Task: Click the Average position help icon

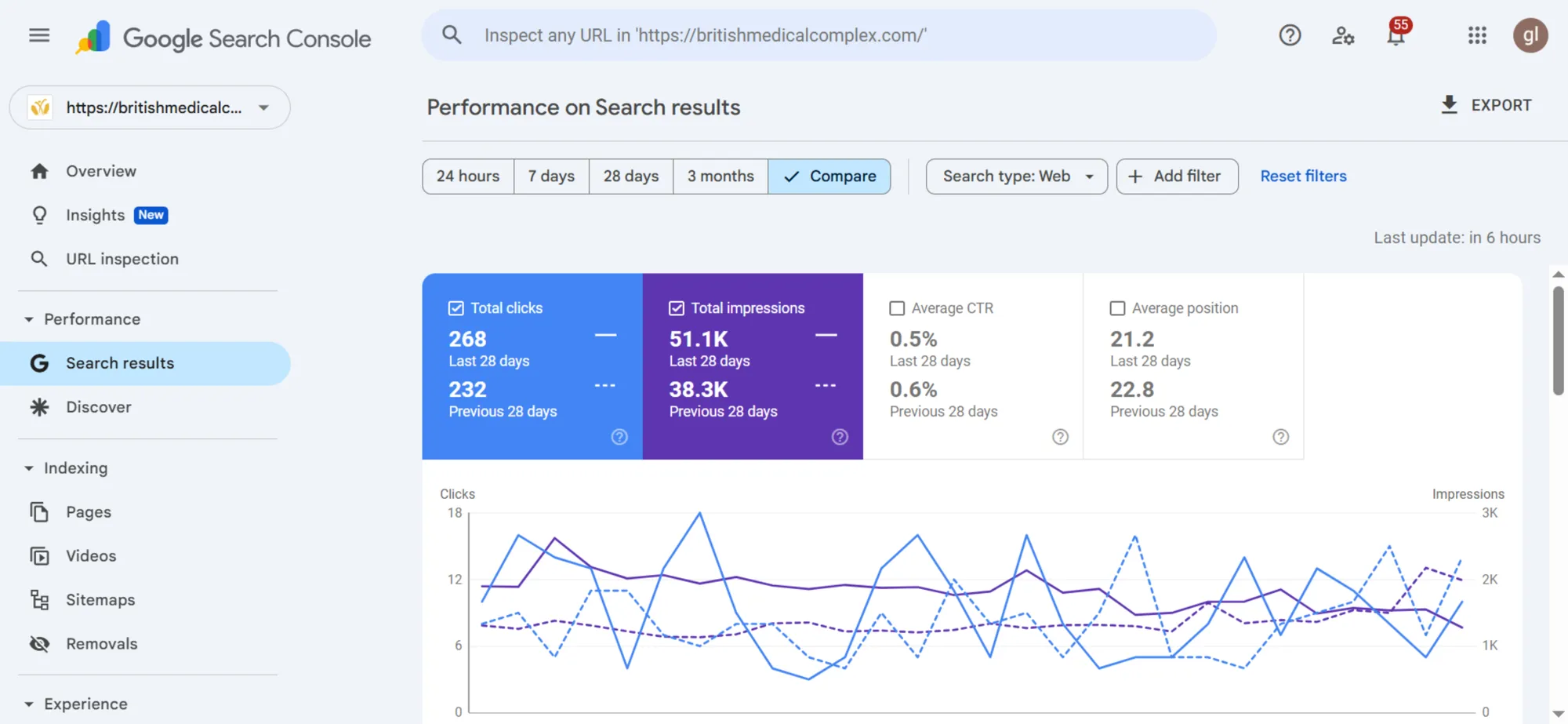Action: pyautogui.click(x=1280, y=437)
